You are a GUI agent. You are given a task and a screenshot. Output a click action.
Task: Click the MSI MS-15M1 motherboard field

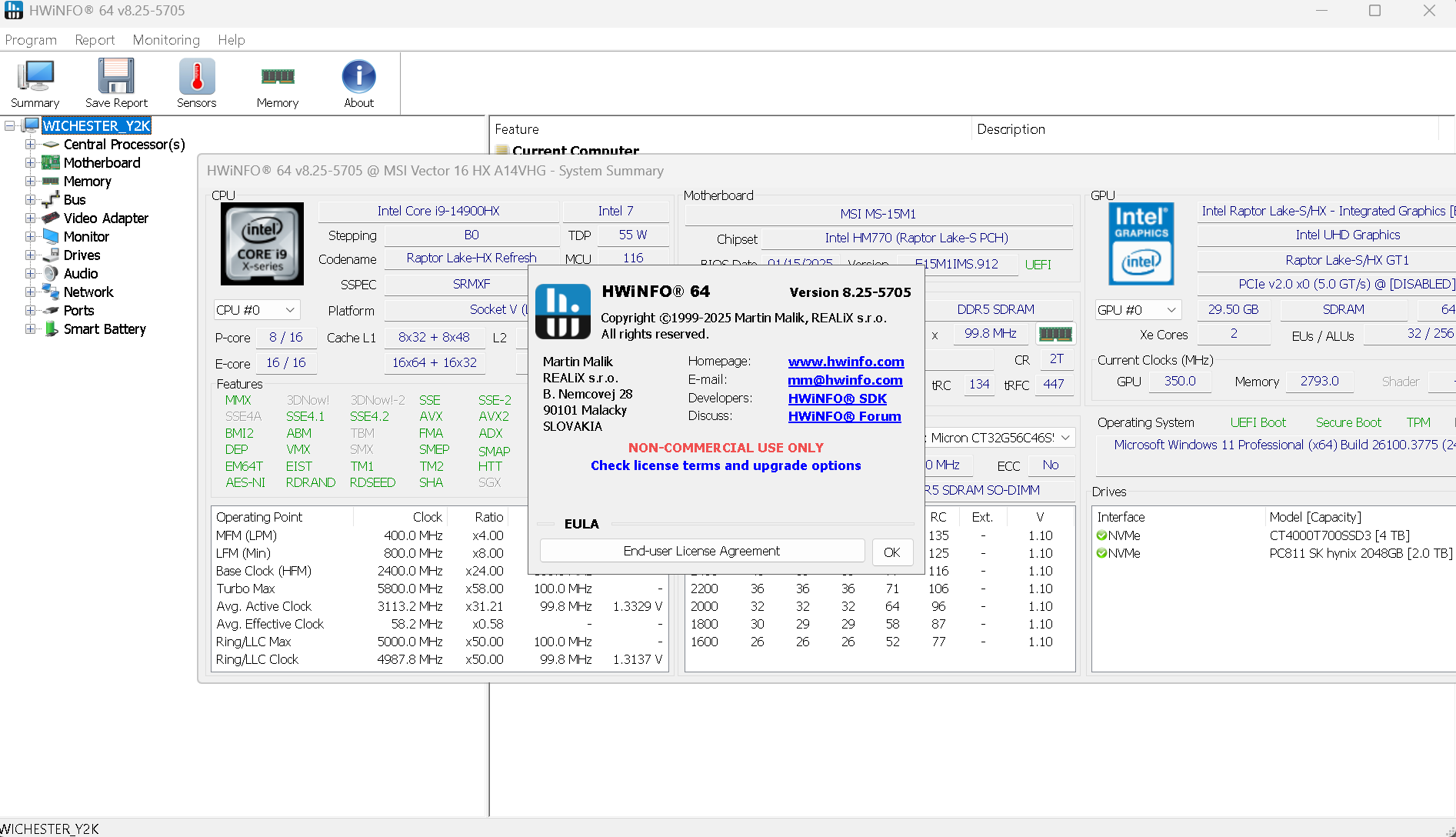878,214
